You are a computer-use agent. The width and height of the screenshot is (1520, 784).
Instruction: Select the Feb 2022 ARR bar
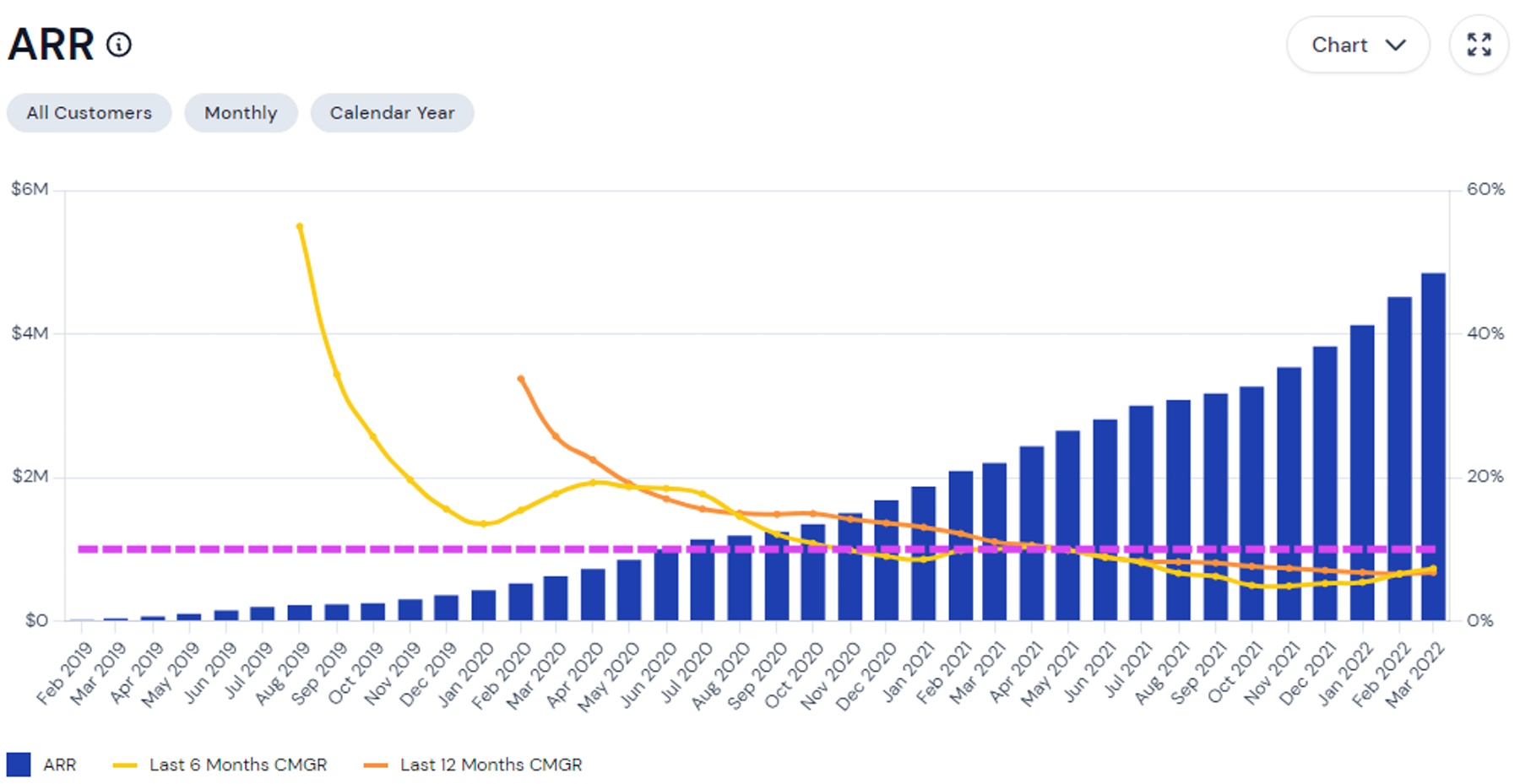[x=1399, y=458]
